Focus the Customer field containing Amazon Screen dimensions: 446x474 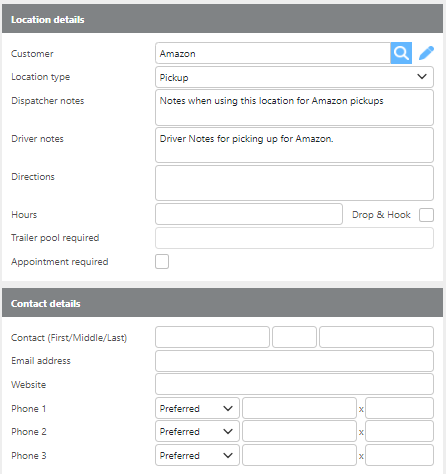pos(273,53)
